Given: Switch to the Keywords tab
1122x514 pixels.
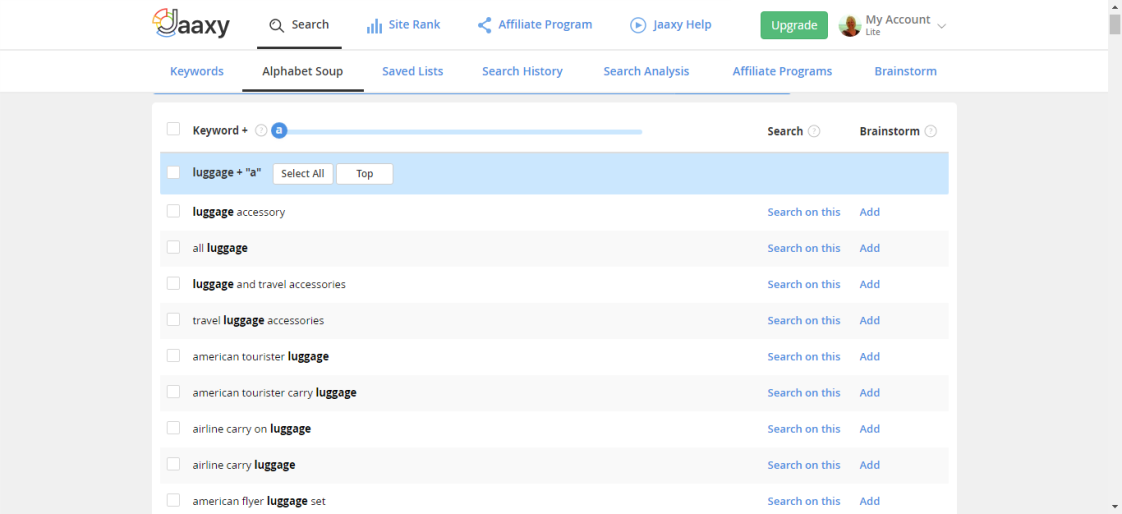Looking at the screenshot, I should [x=197, y=72].
